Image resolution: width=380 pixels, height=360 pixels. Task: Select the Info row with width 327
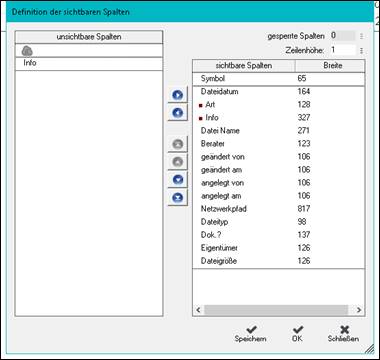click(279, 117)
